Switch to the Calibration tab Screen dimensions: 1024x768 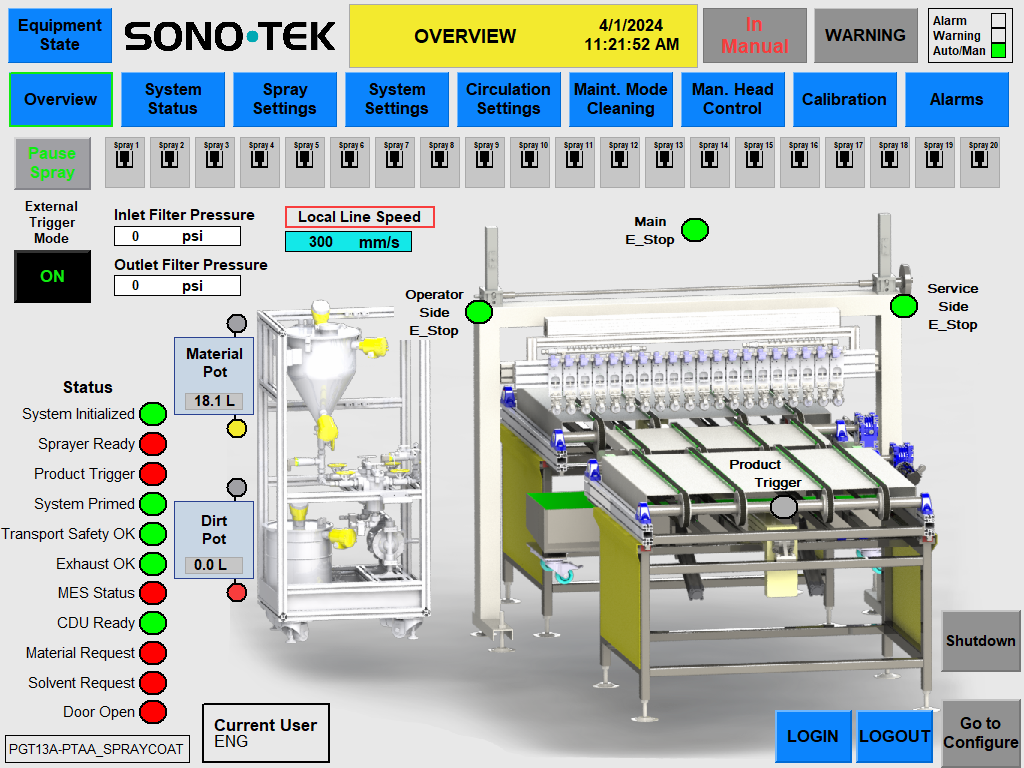pos(844,99)
